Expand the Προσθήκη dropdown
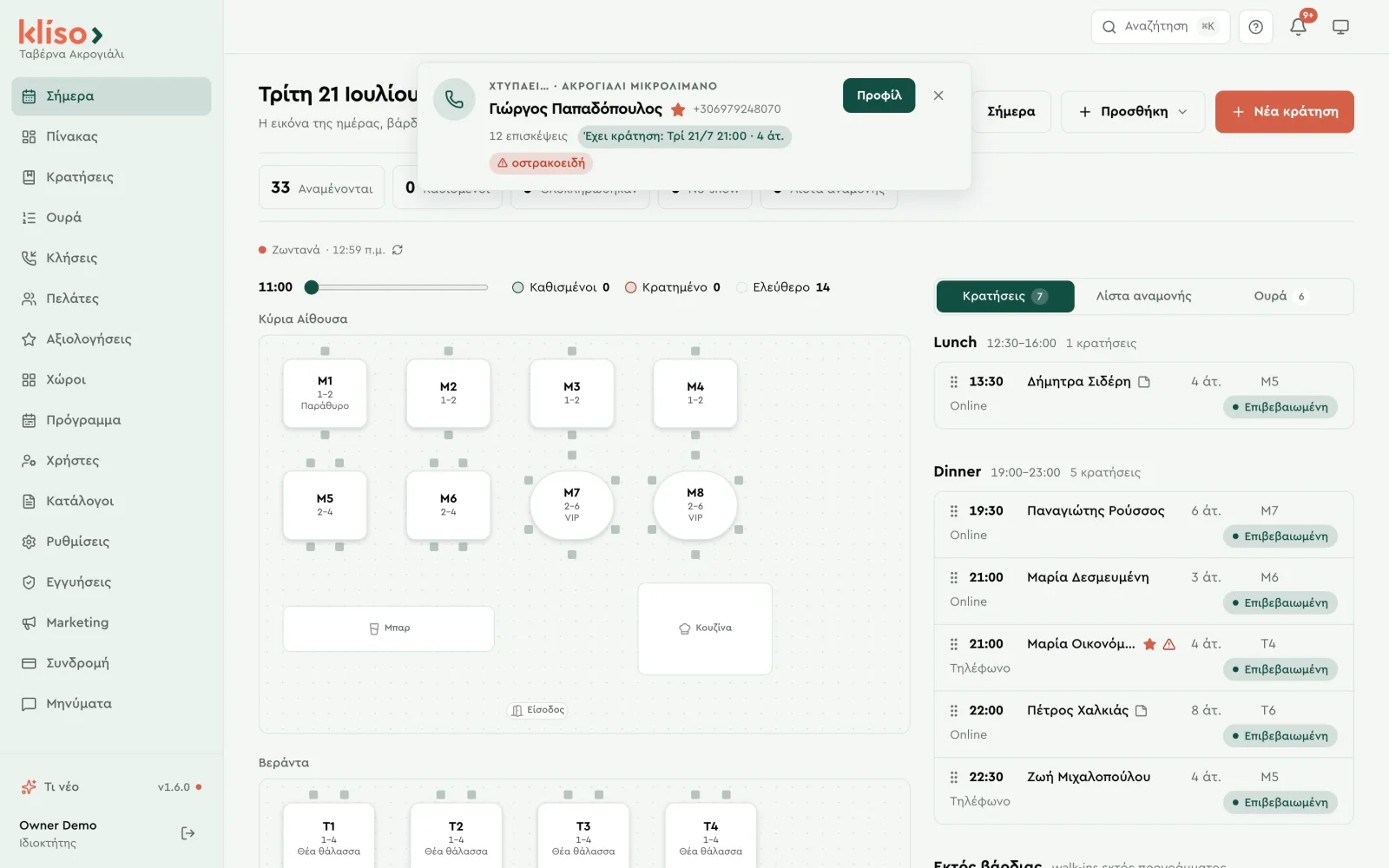The height and width of the screenshot is (868, 1389). 1133,112
